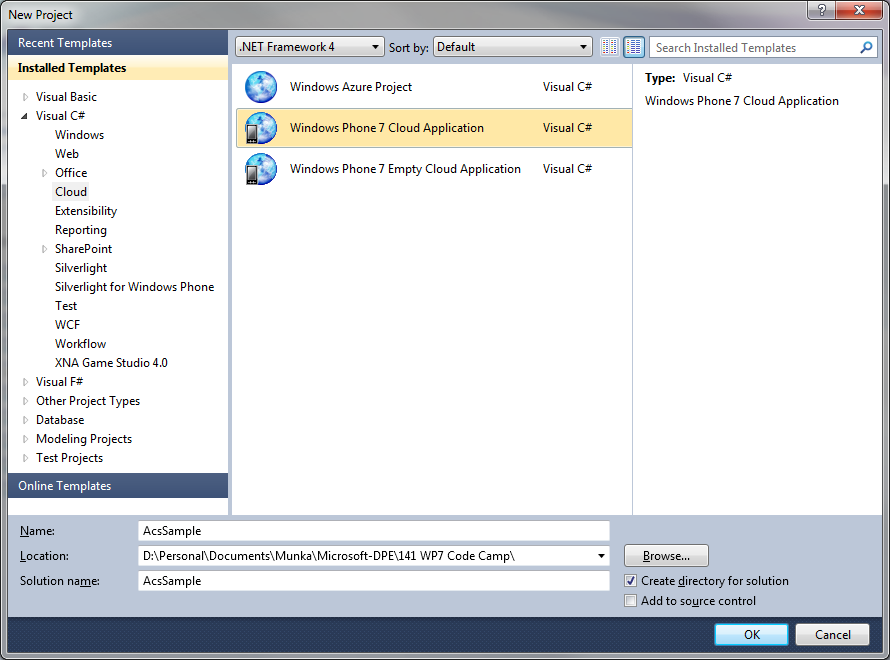The image size is (890, 660).
Task: Select Windows Azure Project template name
Action: coord(351,87)
